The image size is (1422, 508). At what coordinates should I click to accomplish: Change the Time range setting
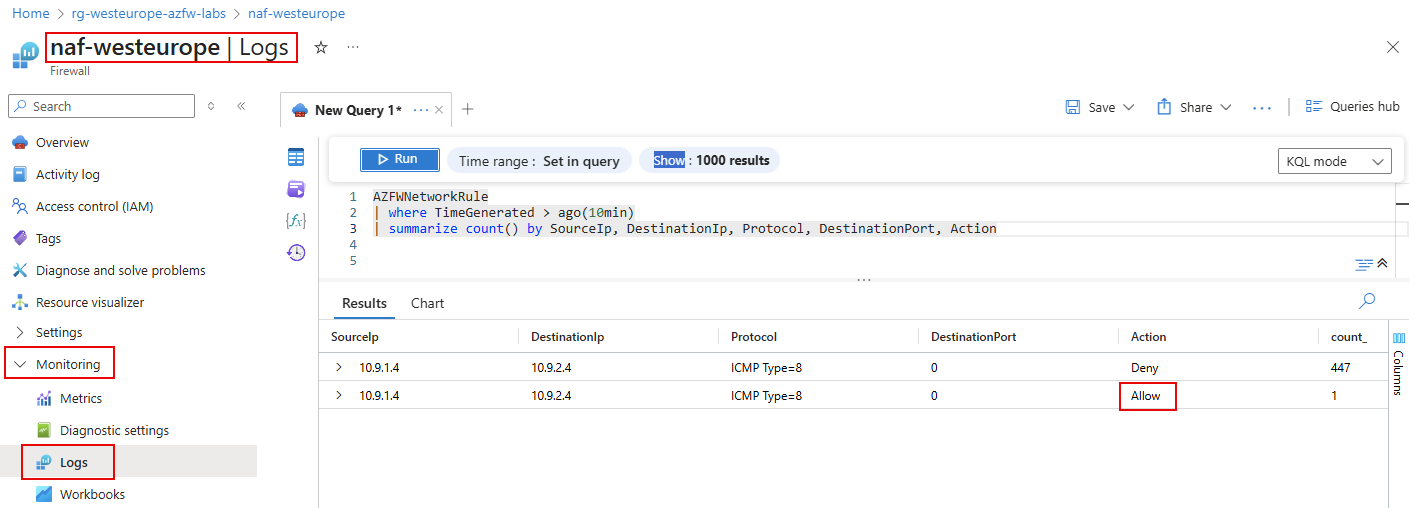click(x=539, y=161)
